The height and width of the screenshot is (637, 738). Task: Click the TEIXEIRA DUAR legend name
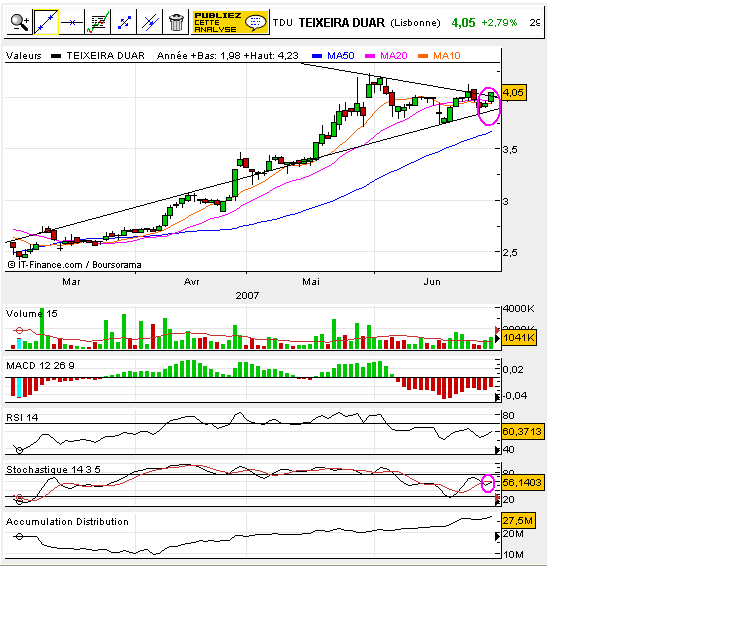click(x=105, y=56)
